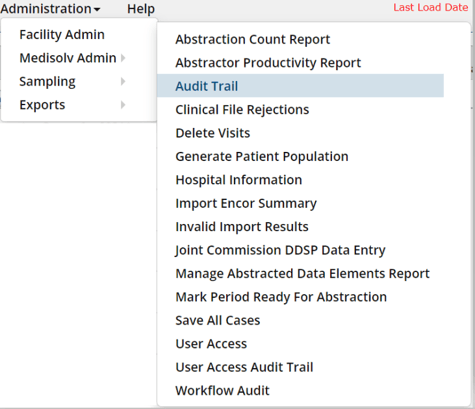Select Facility Admin from the menu

click(62, 34)
